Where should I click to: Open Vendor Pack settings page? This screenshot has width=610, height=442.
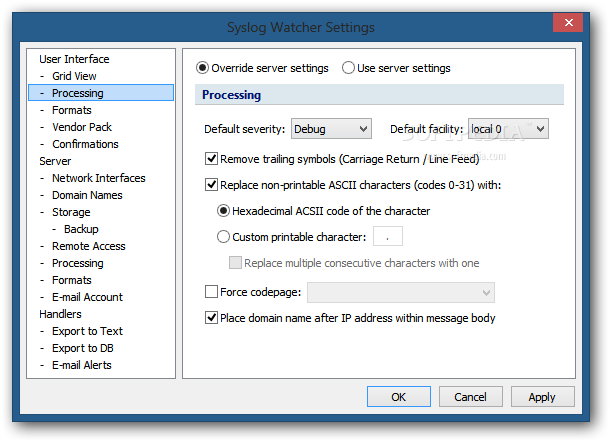pos(82,127)
